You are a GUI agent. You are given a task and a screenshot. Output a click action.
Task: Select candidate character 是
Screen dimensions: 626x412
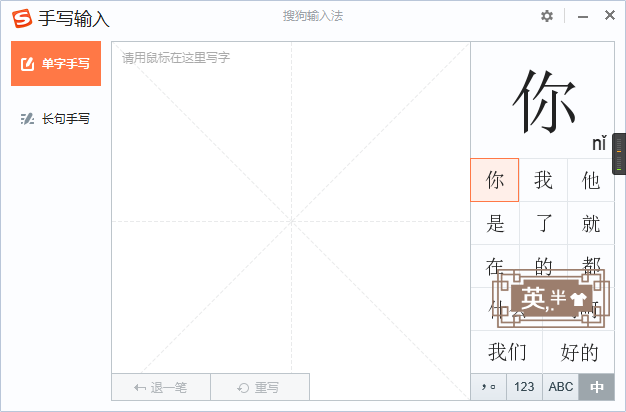(x=495, y=223)
